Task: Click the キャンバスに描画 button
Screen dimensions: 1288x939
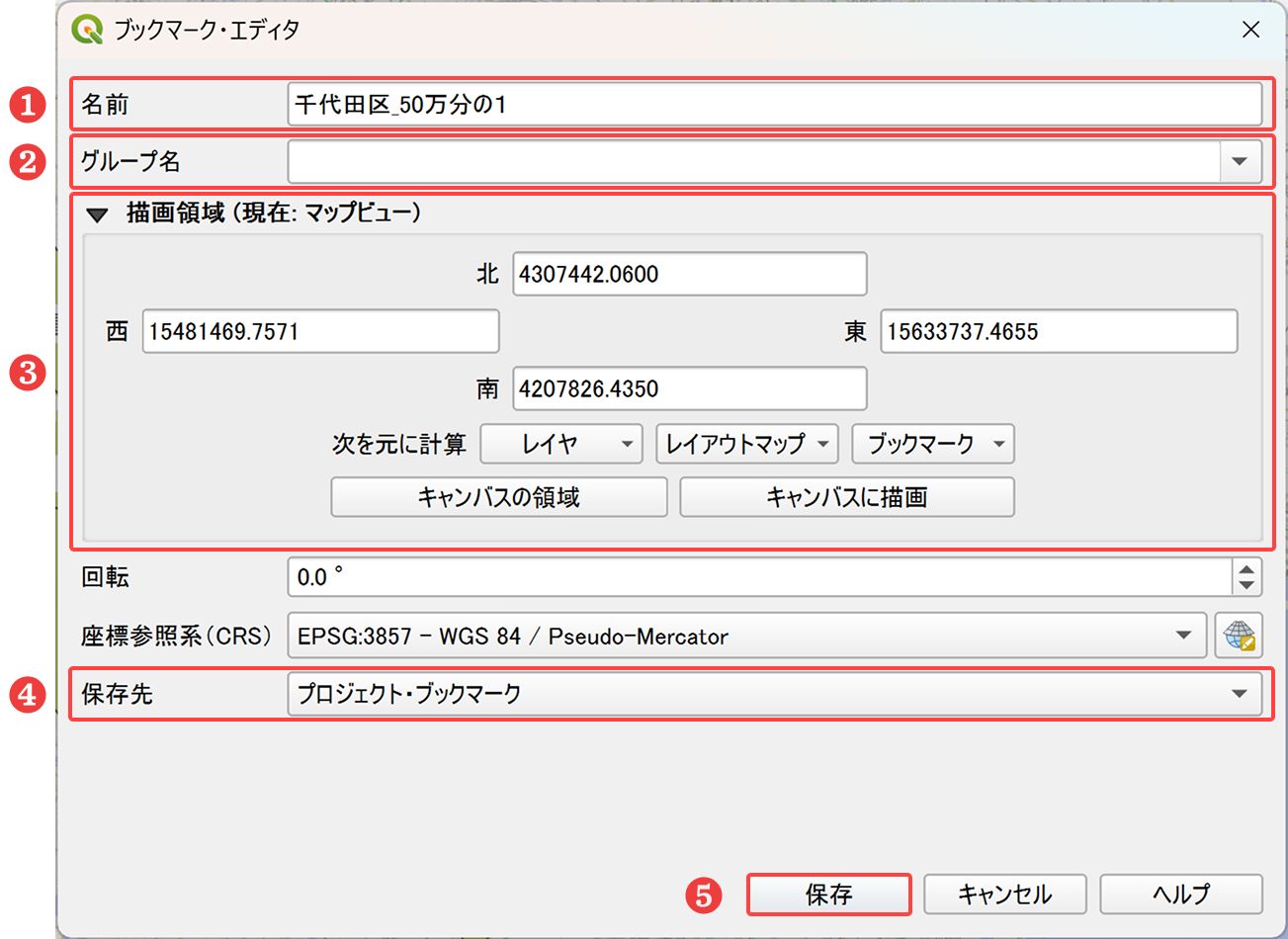Action: click(x=847, y=497)
